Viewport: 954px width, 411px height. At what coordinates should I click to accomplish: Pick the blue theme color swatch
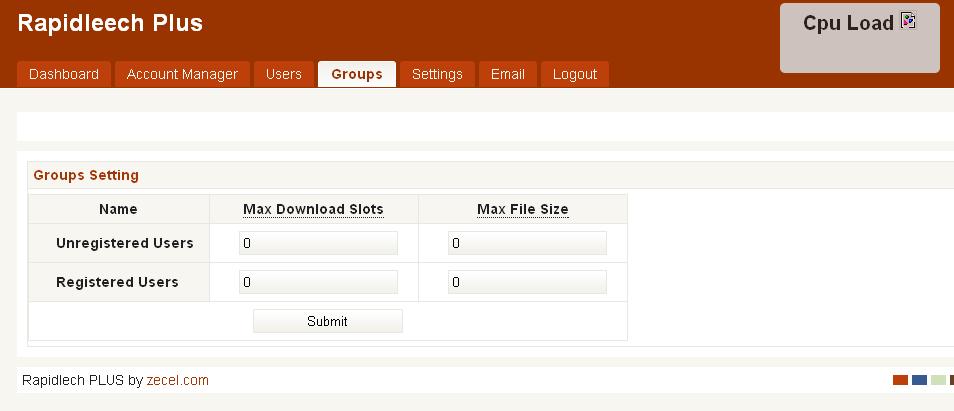[919, 380]
